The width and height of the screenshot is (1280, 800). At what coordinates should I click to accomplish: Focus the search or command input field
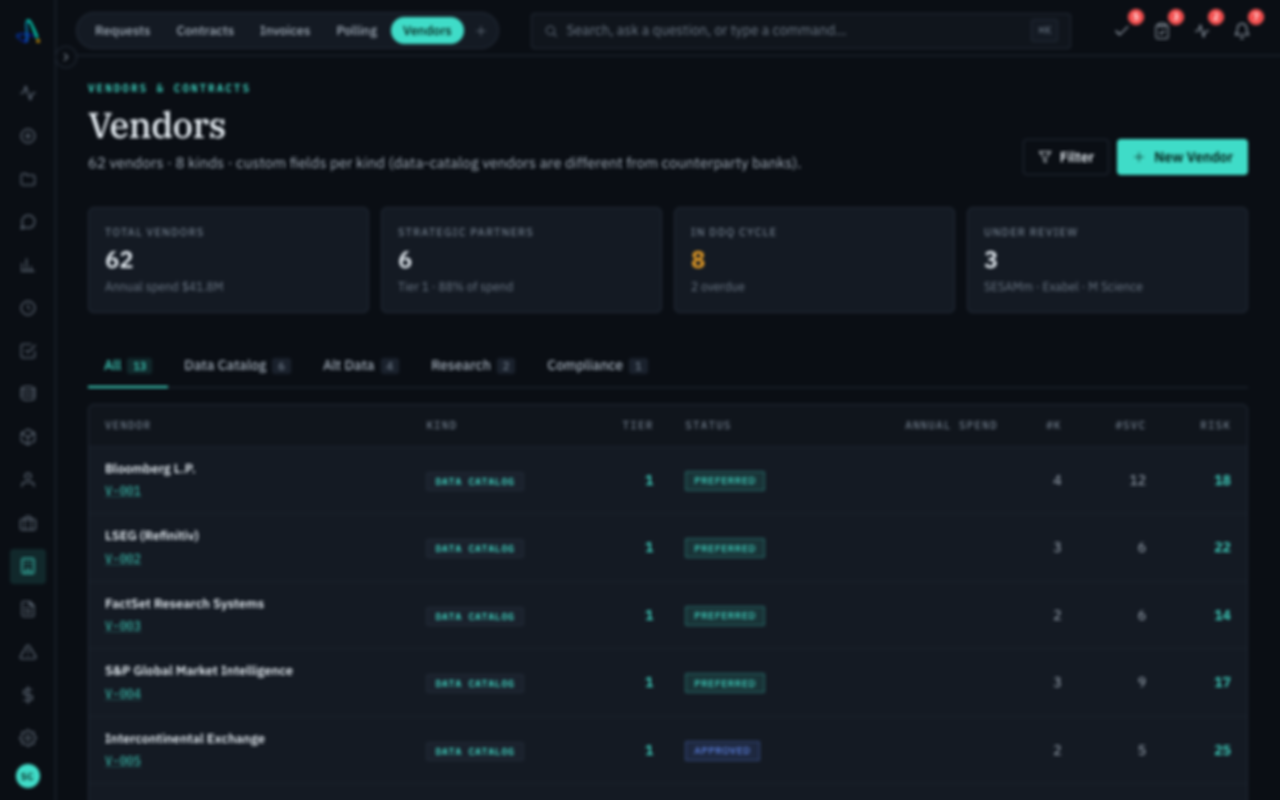(x=801, y=31)
